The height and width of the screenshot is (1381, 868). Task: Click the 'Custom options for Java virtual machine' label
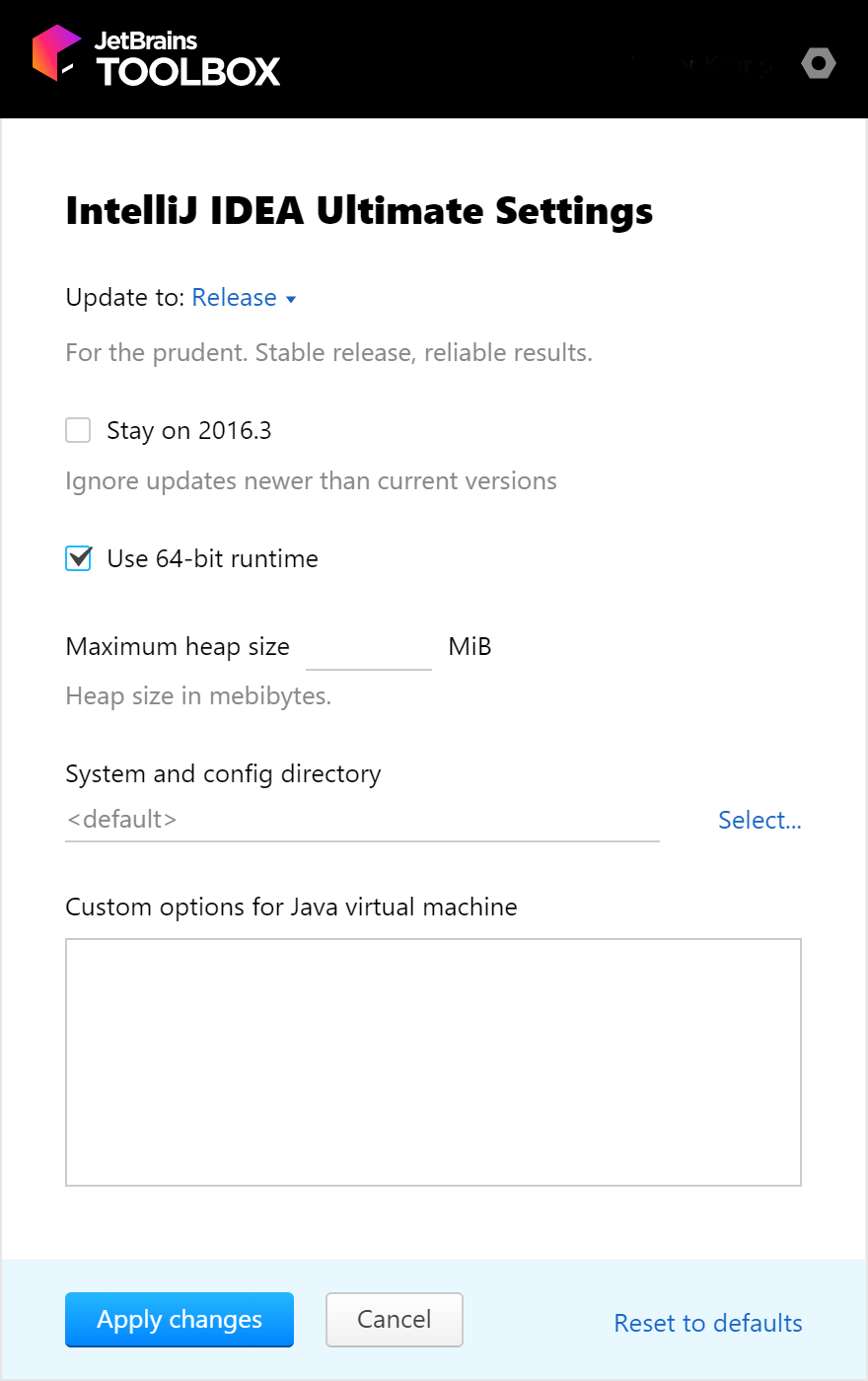pos(291,908)
